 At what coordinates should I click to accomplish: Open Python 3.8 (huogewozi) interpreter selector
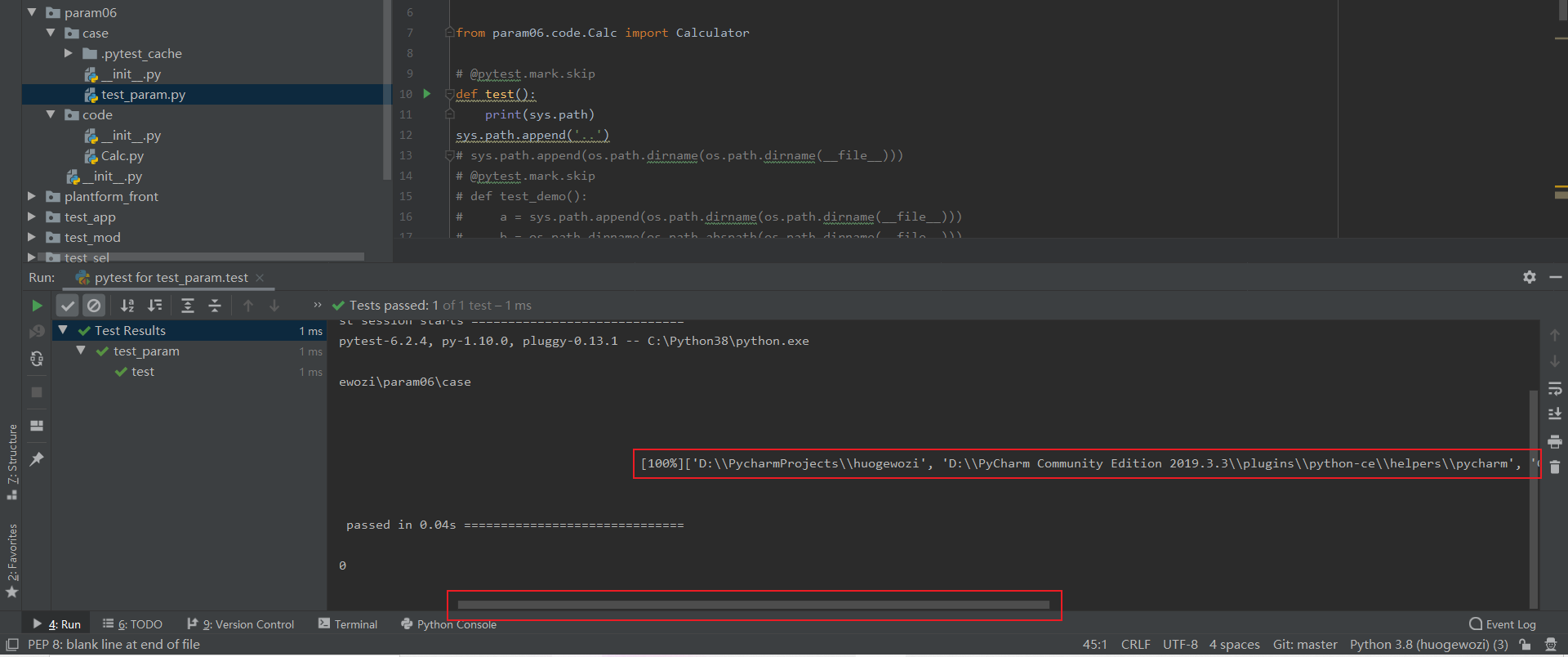coord(1428,645)
